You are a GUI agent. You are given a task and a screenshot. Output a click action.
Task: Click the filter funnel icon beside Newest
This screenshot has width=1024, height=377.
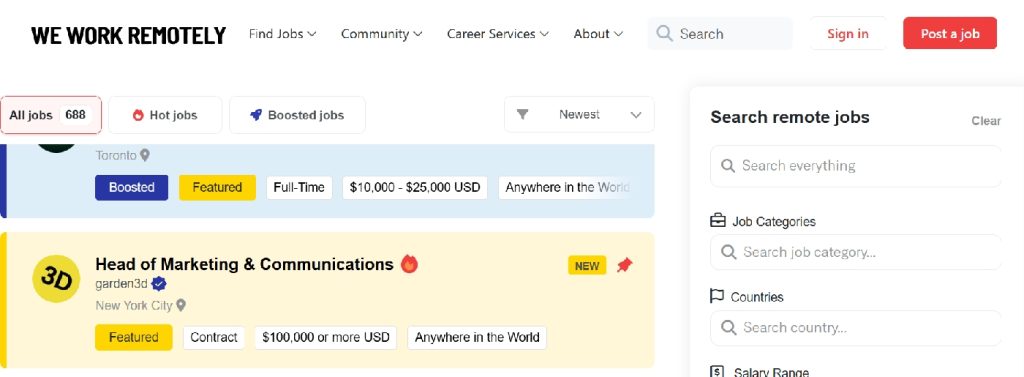pyautogui.click(x=522, y=114)
